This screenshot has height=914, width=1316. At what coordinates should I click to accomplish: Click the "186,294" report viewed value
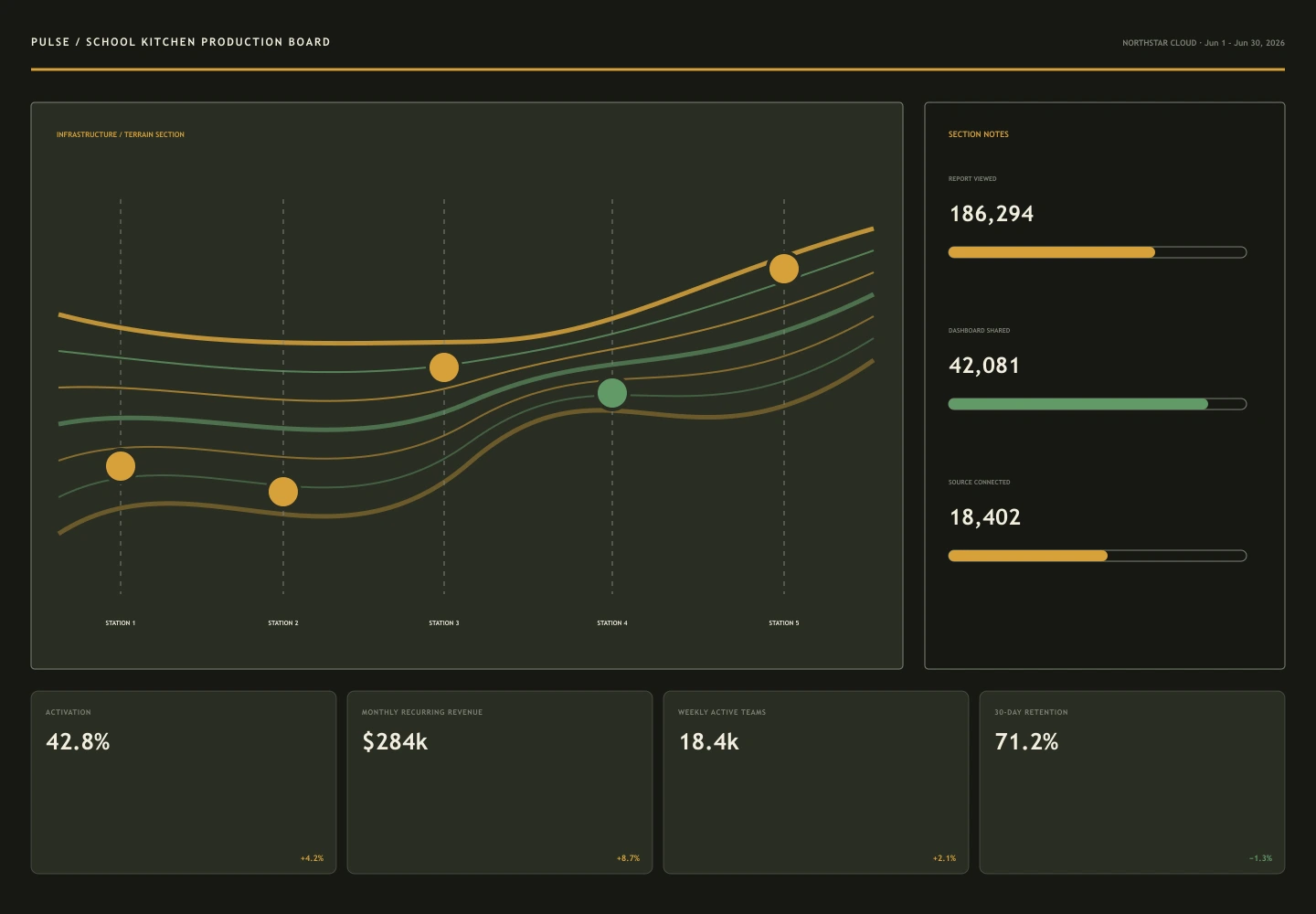coord(992,214)
